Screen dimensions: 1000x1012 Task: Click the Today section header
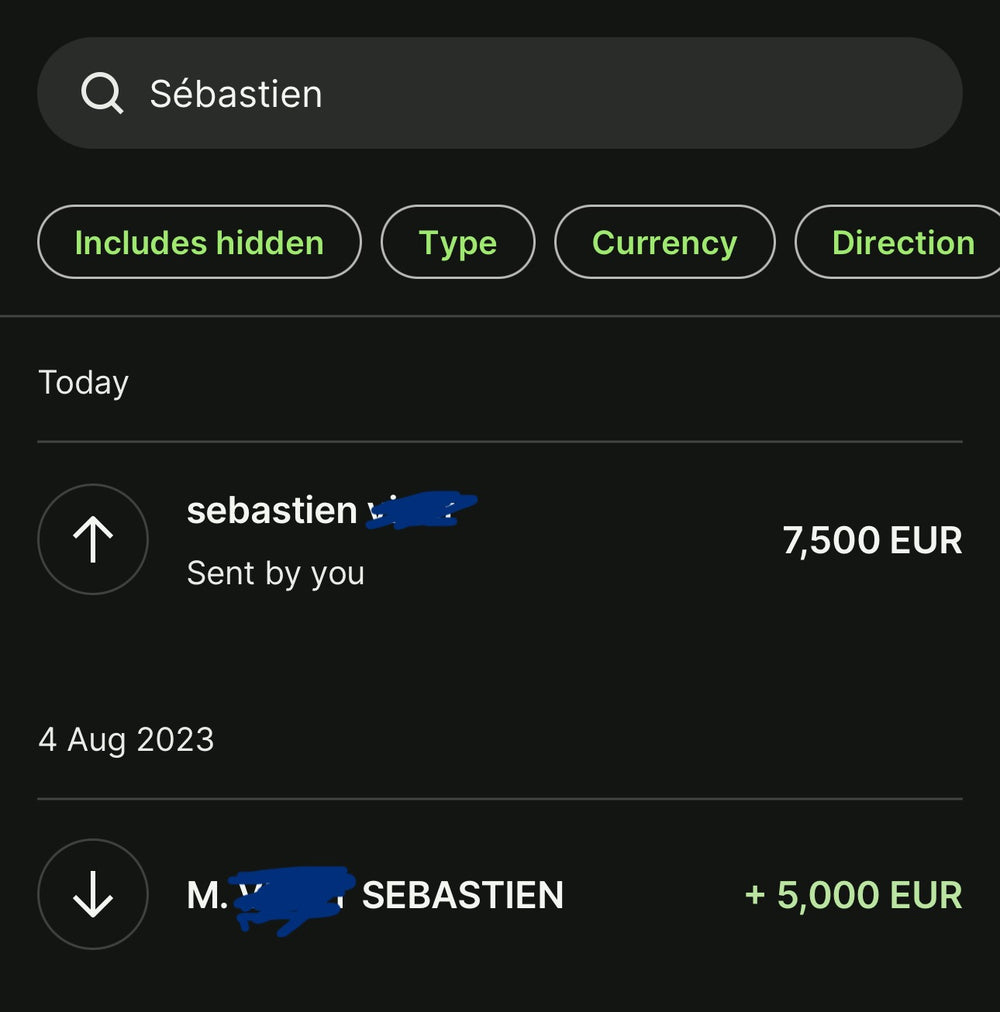pos(83,383)
